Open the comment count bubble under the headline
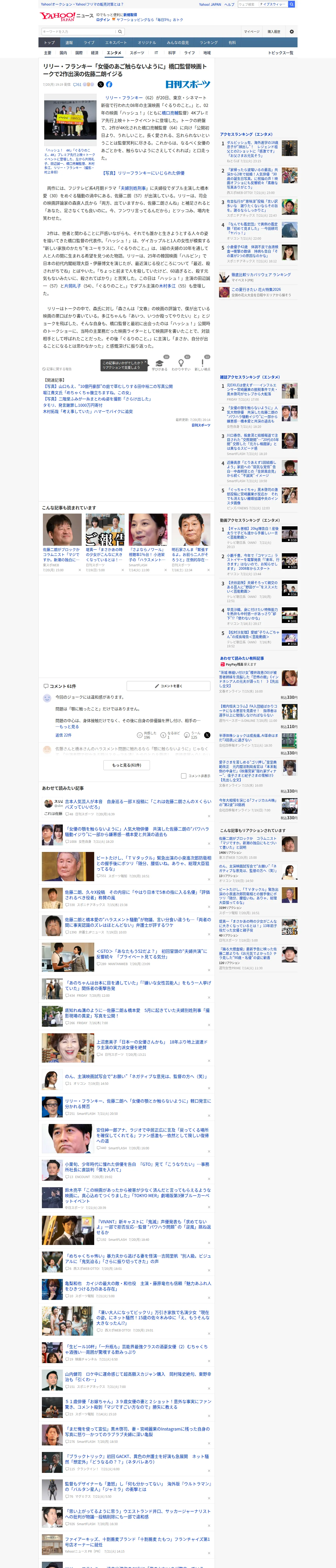 pos(77,85)
